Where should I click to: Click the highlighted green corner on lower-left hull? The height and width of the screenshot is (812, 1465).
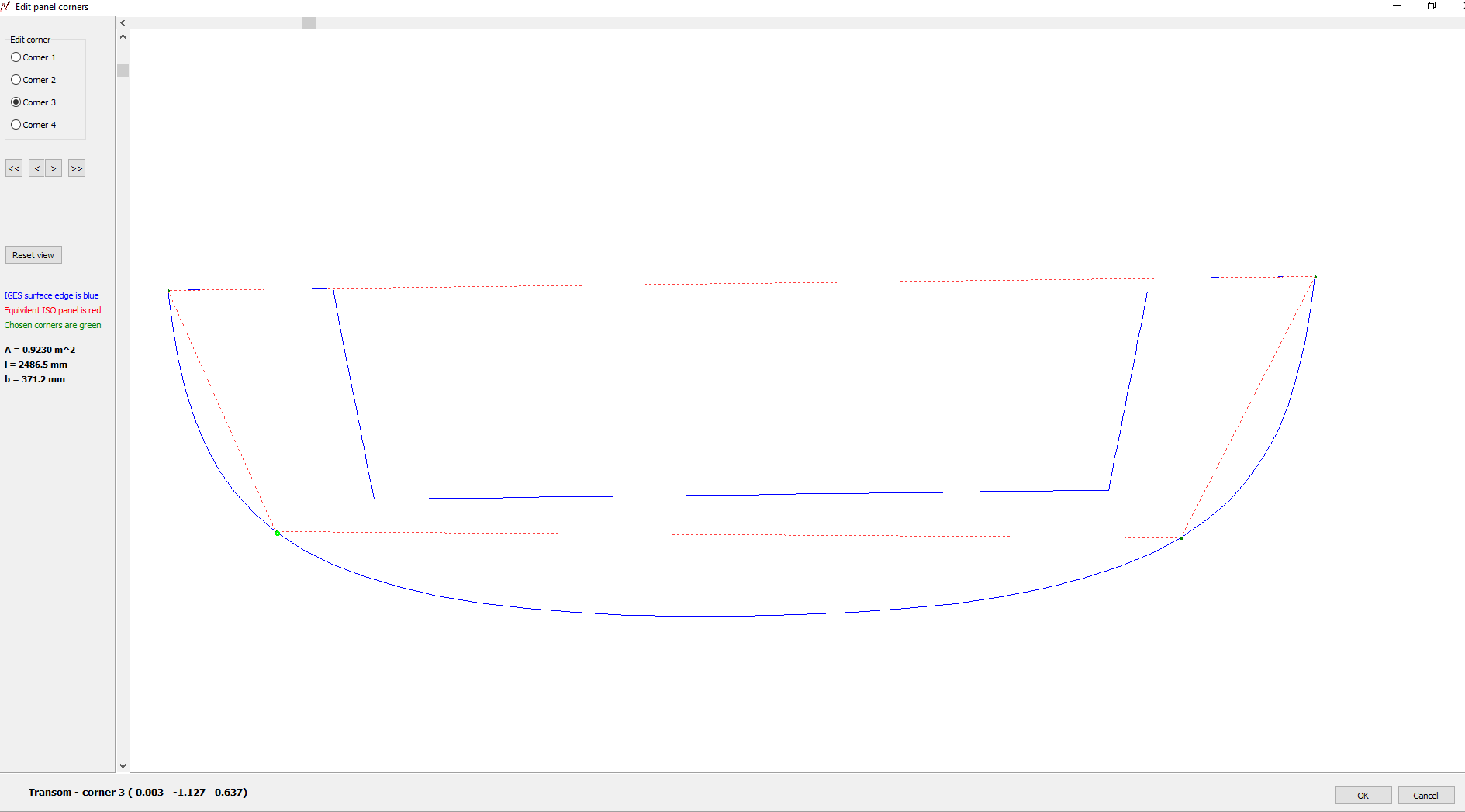pyautogui.click(x=277, y=533)
